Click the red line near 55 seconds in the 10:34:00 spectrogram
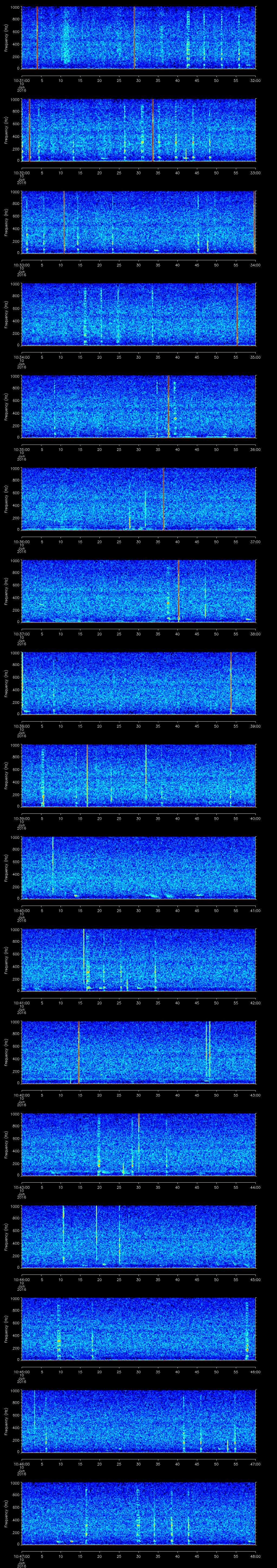This screenshot has height=1568, width=277. (x=238, y=314)
